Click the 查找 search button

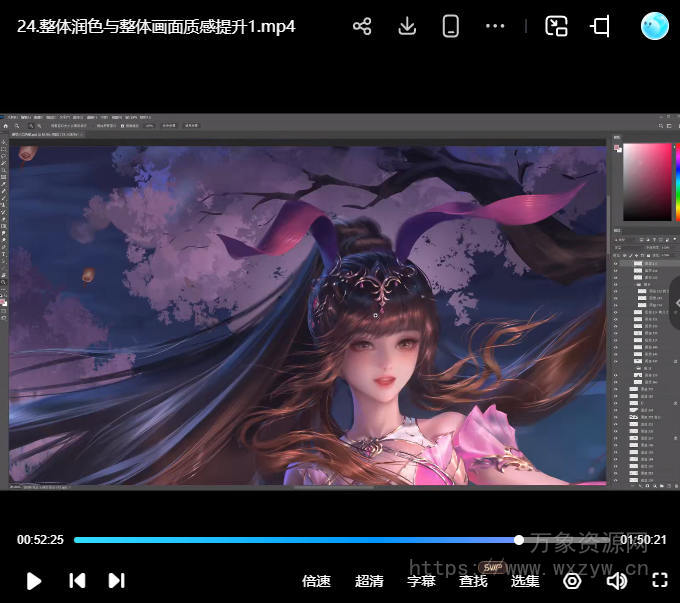click(473, 581)
